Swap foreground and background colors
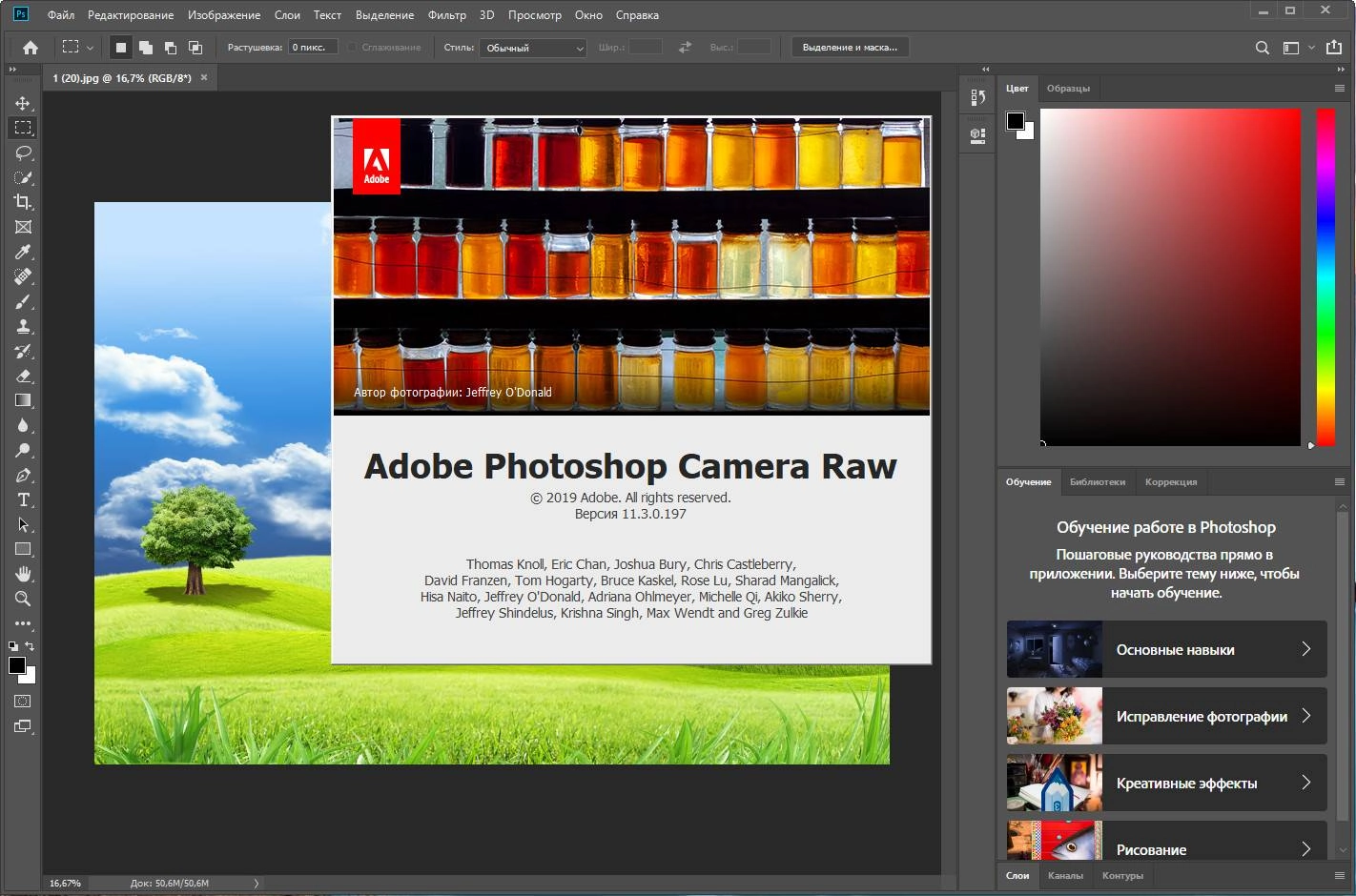 coord(30,646)
